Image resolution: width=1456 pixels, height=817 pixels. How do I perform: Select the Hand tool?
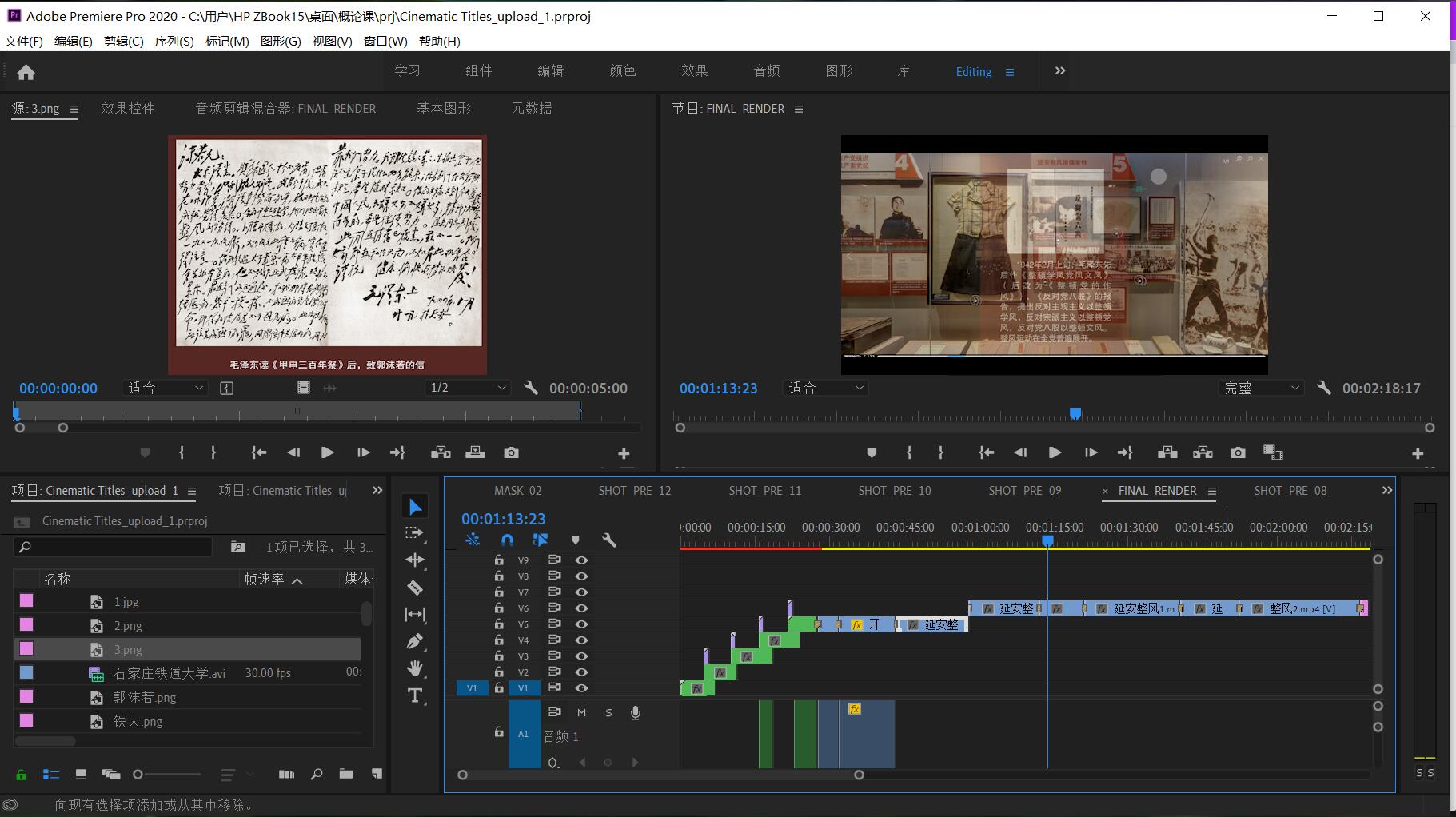click(415, 668)
